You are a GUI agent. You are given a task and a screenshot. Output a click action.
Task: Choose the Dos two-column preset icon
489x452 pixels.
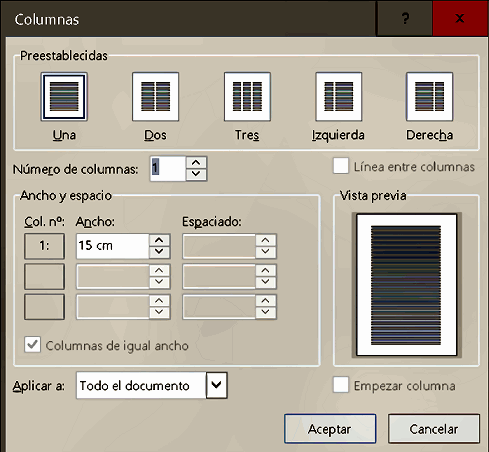(x=155, y=97)
